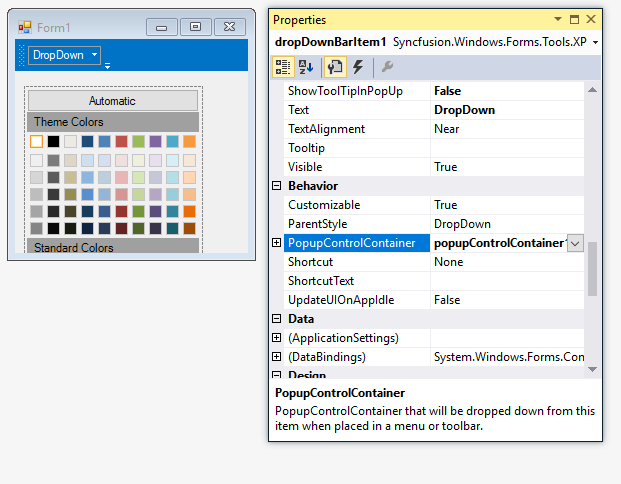Click the Property Pages wrench icon
The image size is (621, 484).
pyautogui.click(x=387, y=67)
